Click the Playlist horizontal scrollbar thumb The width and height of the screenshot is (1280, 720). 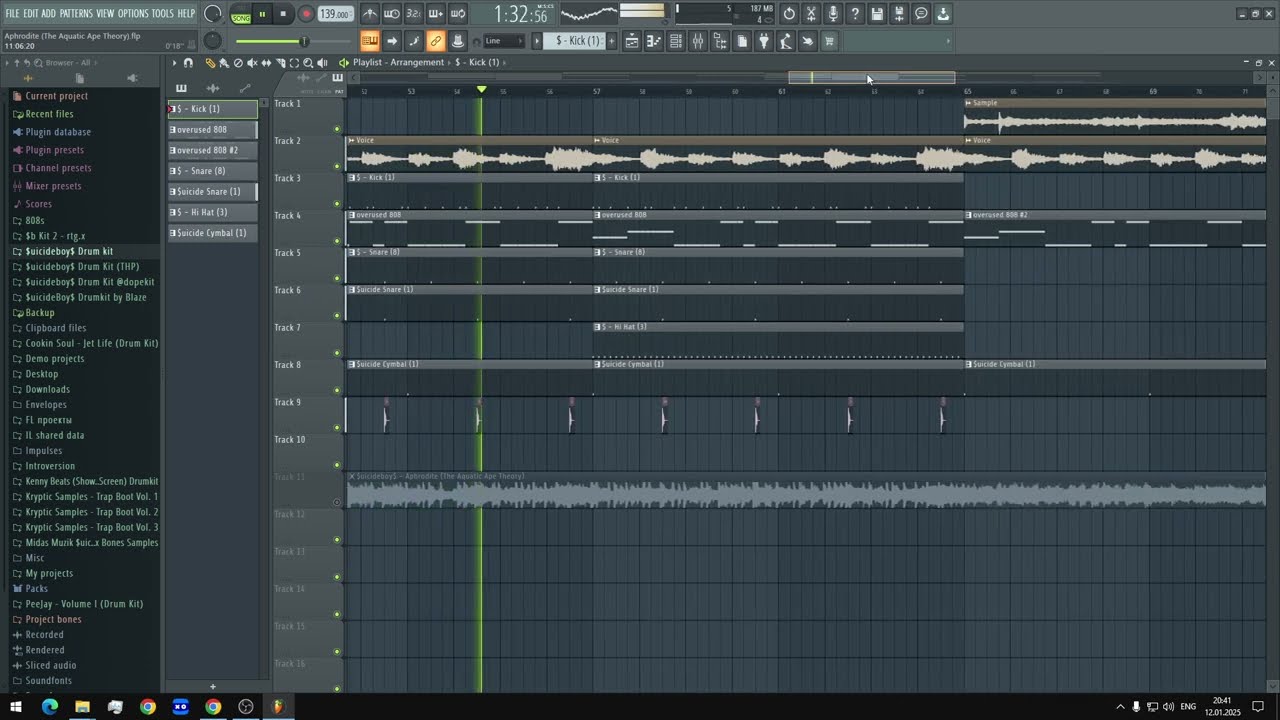pyautogui.click(x=871, y=78)
